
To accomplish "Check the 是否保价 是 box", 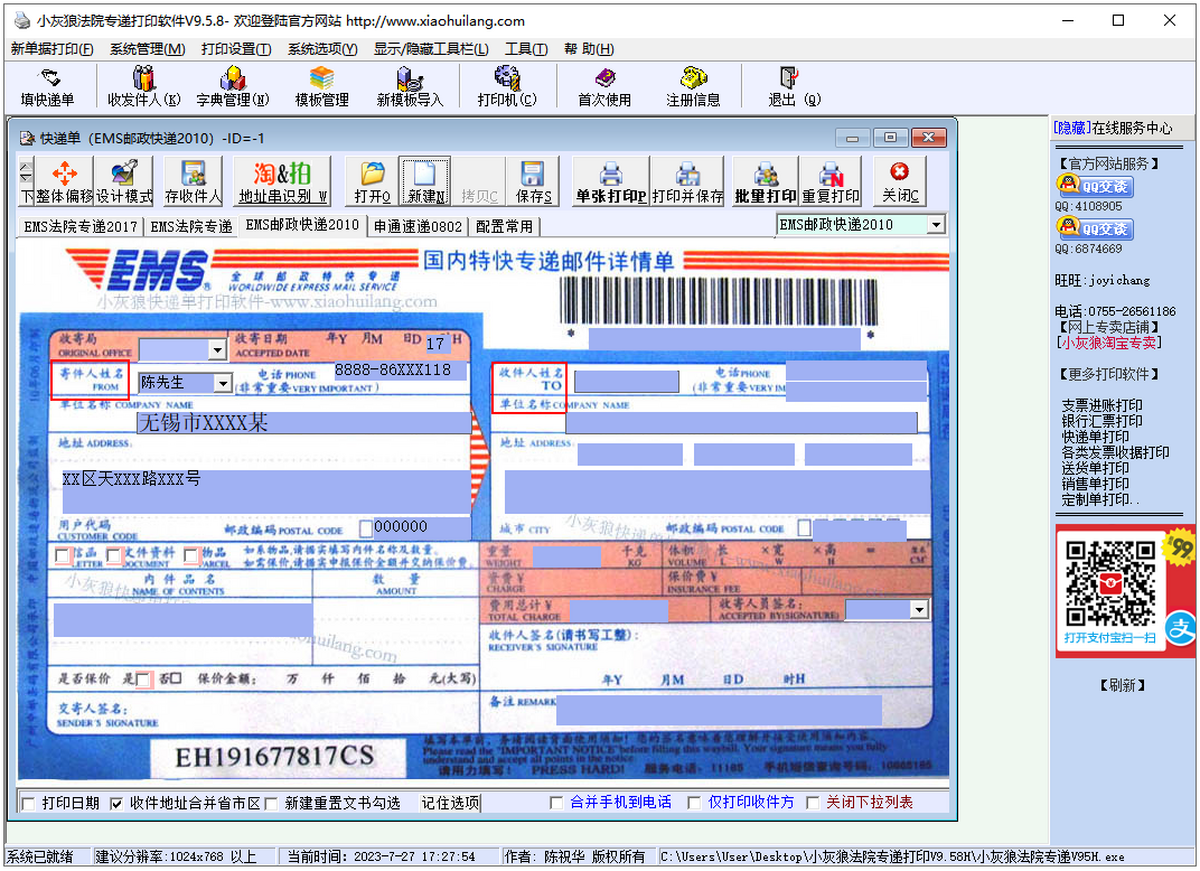I will click(144, 680).
